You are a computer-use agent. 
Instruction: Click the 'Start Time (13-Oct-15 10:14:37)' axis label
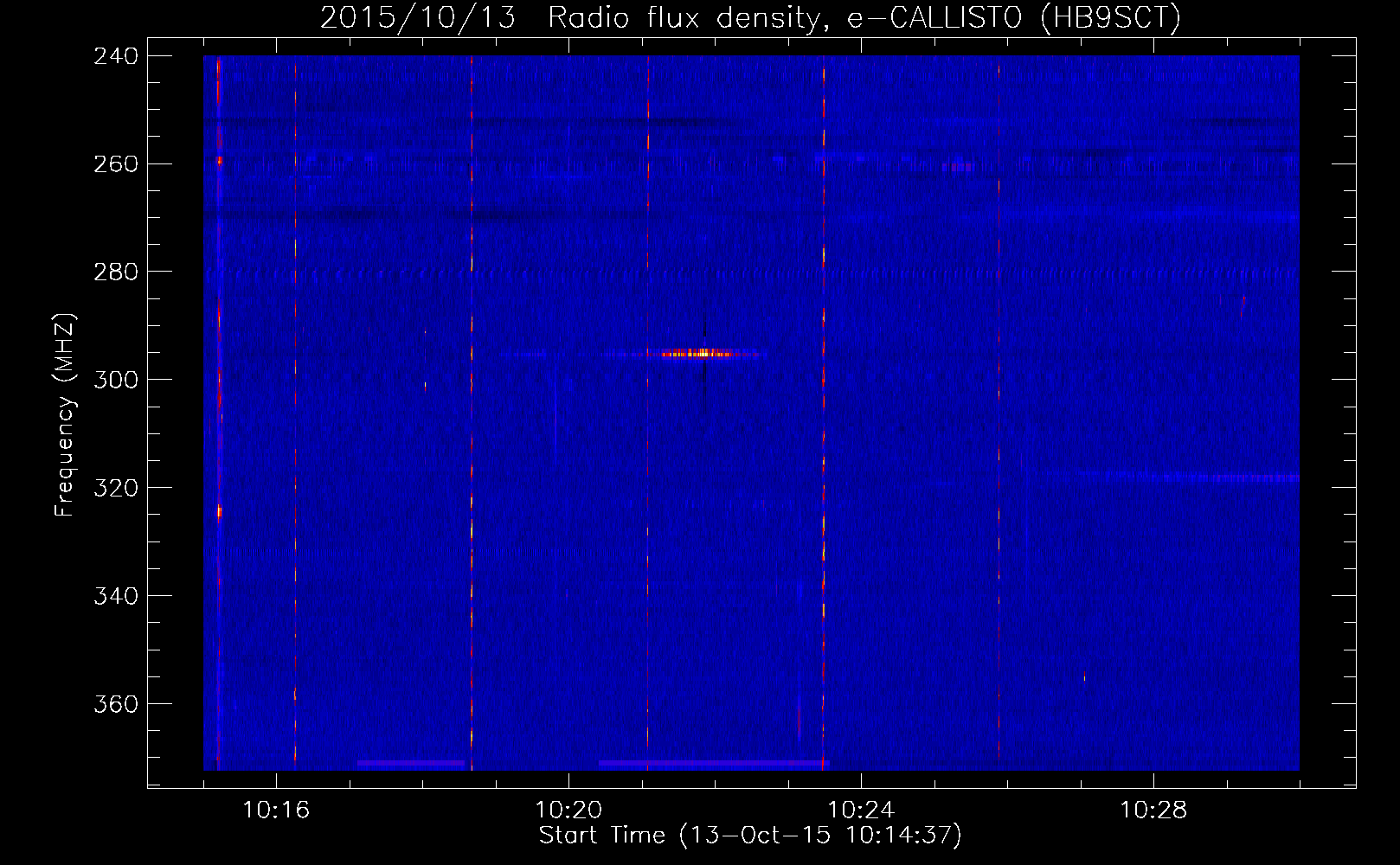point(750,836)
